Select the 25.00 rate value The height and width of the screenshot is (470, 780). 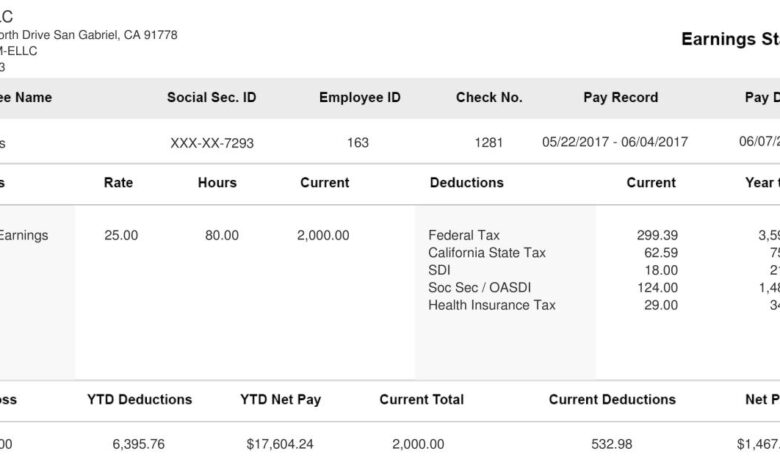point(121,236)
